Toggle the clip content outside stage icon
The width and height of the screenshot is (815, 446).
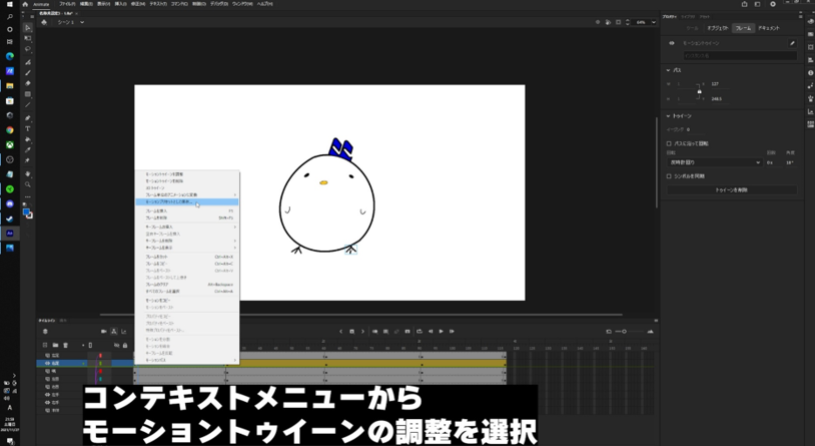coord(618,22)
